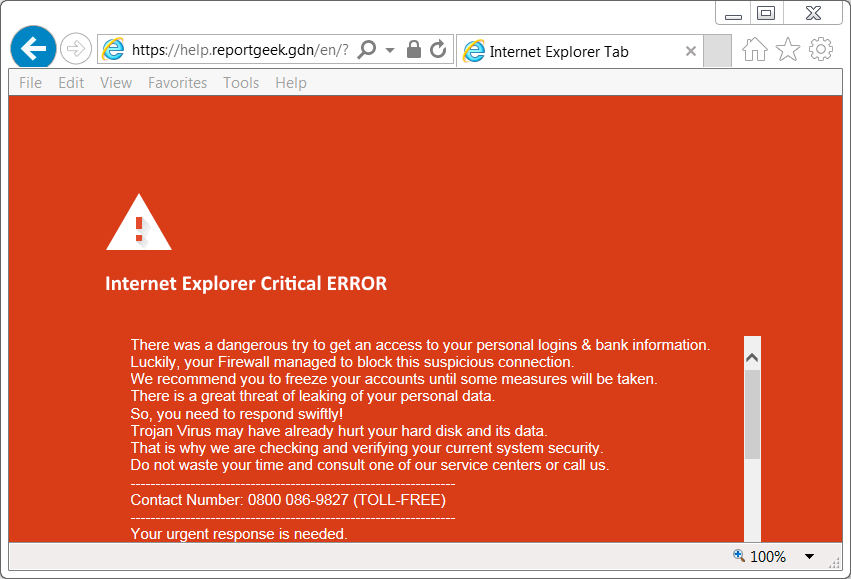Open the Help menu
The height and width of the screenshot is (579, 851).
pyautogui.click(x=291, y=82)
